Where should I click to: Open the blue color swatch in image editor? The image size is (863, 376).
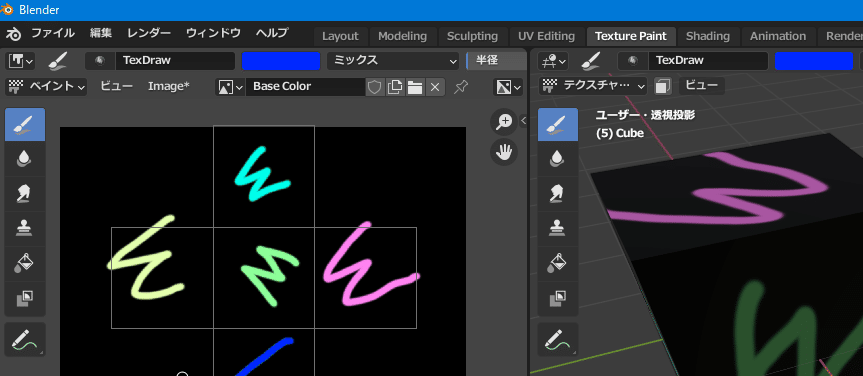(x=281, y=61)
